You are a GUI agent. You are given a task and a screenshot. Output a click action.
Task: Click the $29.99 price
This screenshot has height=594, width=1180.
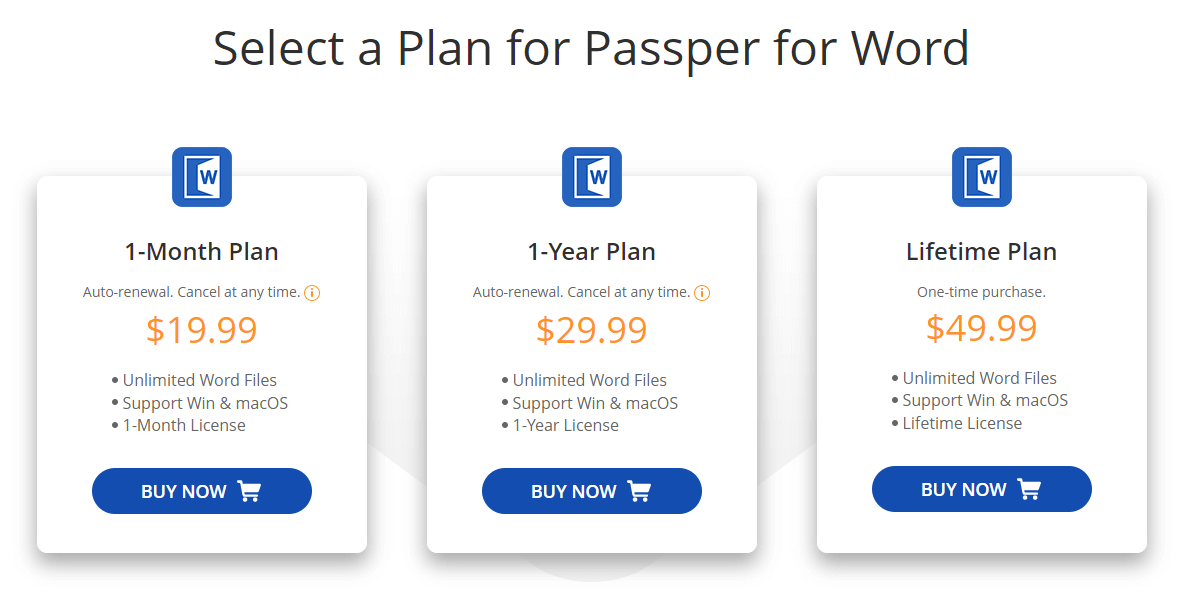pyautogui.click(x=592, y=330)
